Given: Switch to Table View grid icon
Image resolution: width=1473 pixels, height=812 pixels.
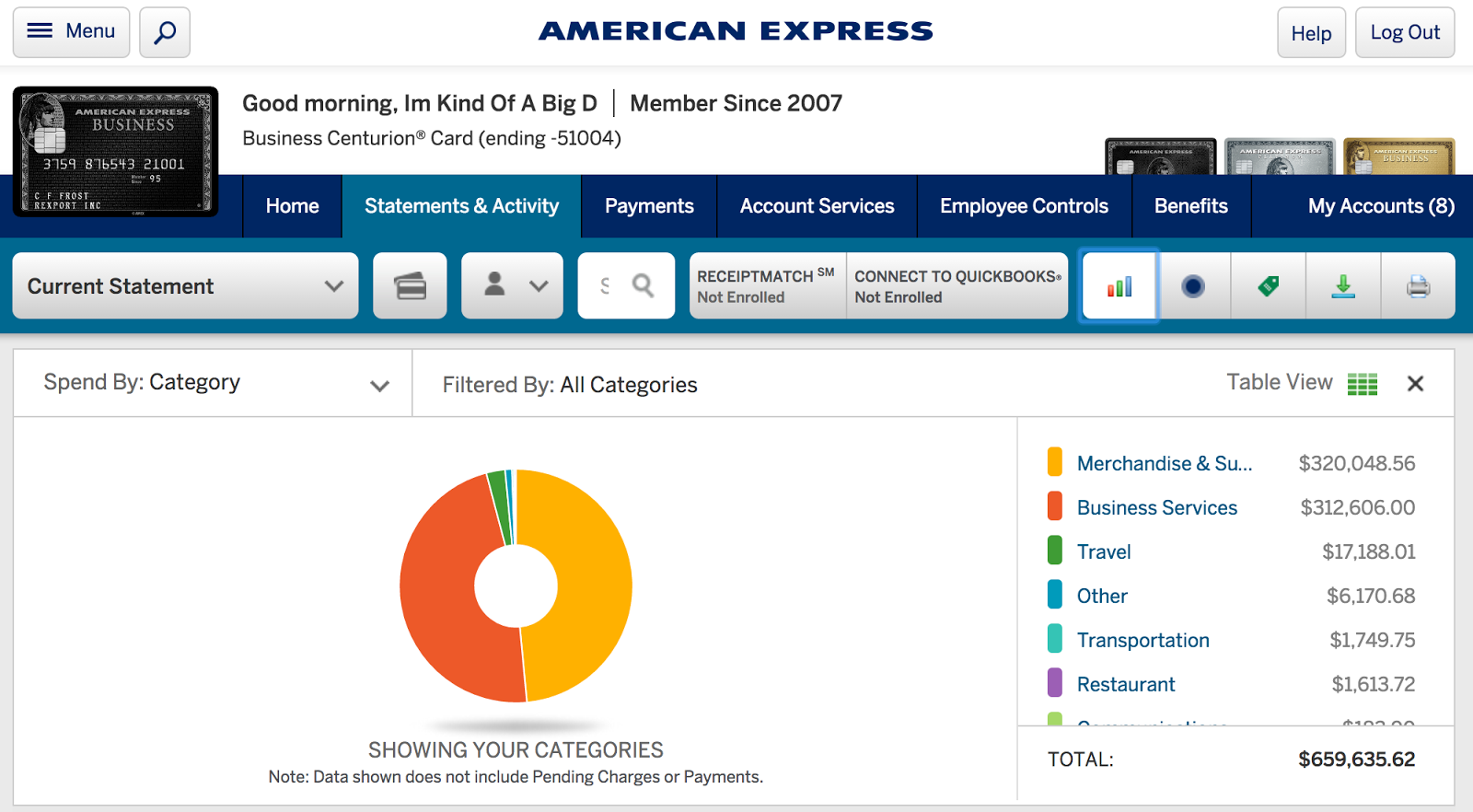Looking at the screenshot, I should click(x=1363, y=384).
